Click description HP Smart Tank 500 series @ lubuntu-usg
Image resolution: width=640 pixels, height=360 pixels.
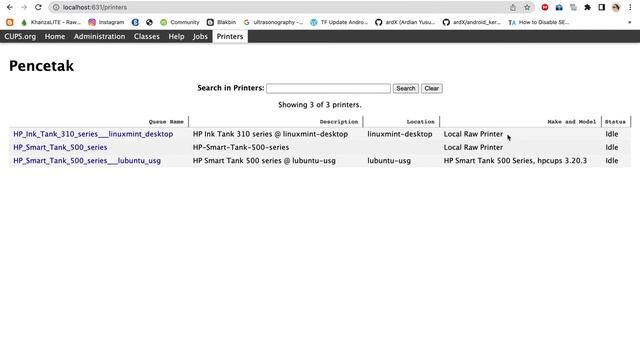pyautogui.click(x=264, y=161)
